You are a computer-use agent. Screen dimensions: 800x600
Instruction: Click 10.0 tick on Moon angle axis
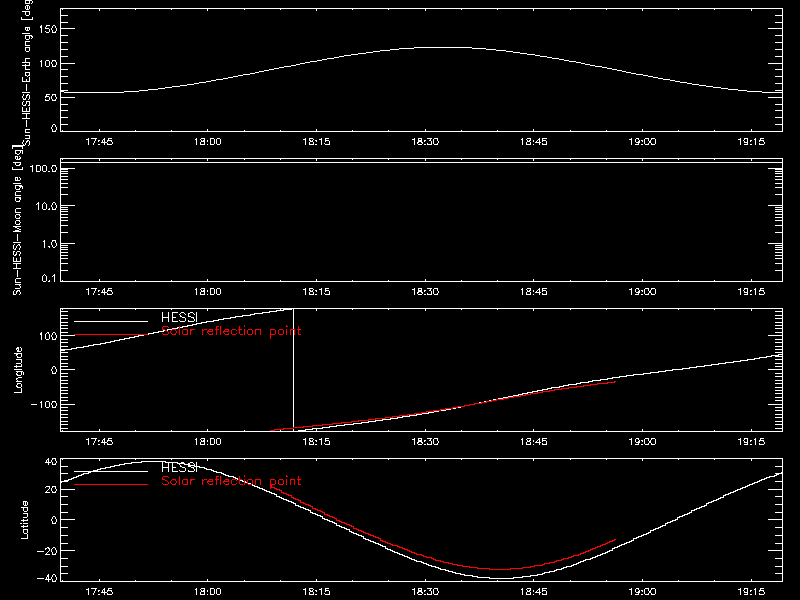pyautogui.click(x=46, y=206)
